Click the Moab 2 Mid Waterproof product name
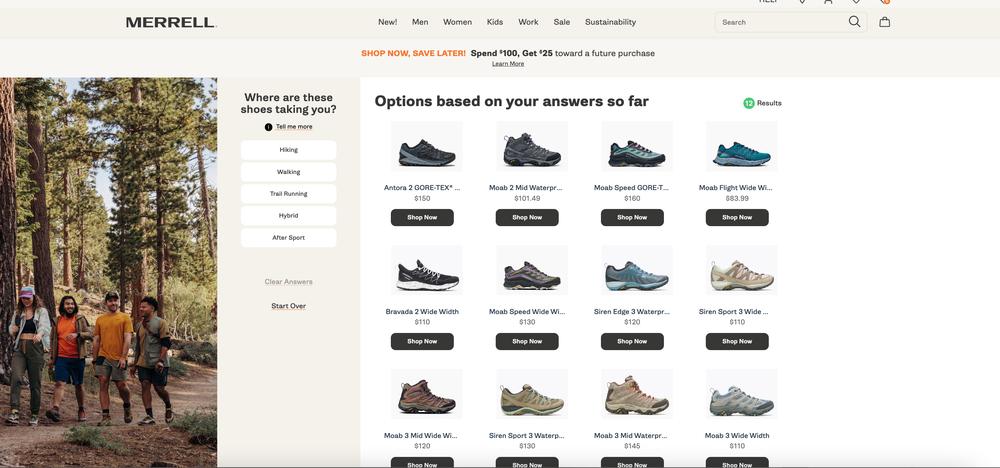 click(x=527, y=188)
